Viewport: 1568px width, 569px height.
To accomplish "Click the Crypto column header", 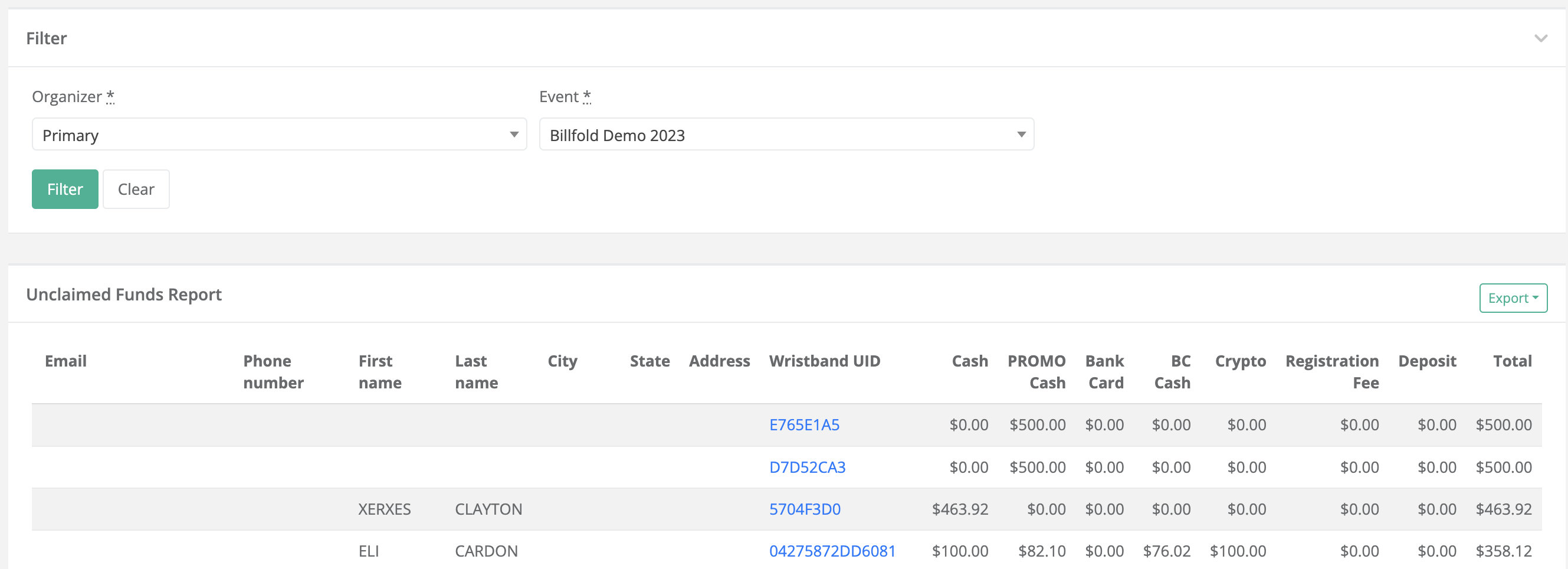I will pos(1240,362).
